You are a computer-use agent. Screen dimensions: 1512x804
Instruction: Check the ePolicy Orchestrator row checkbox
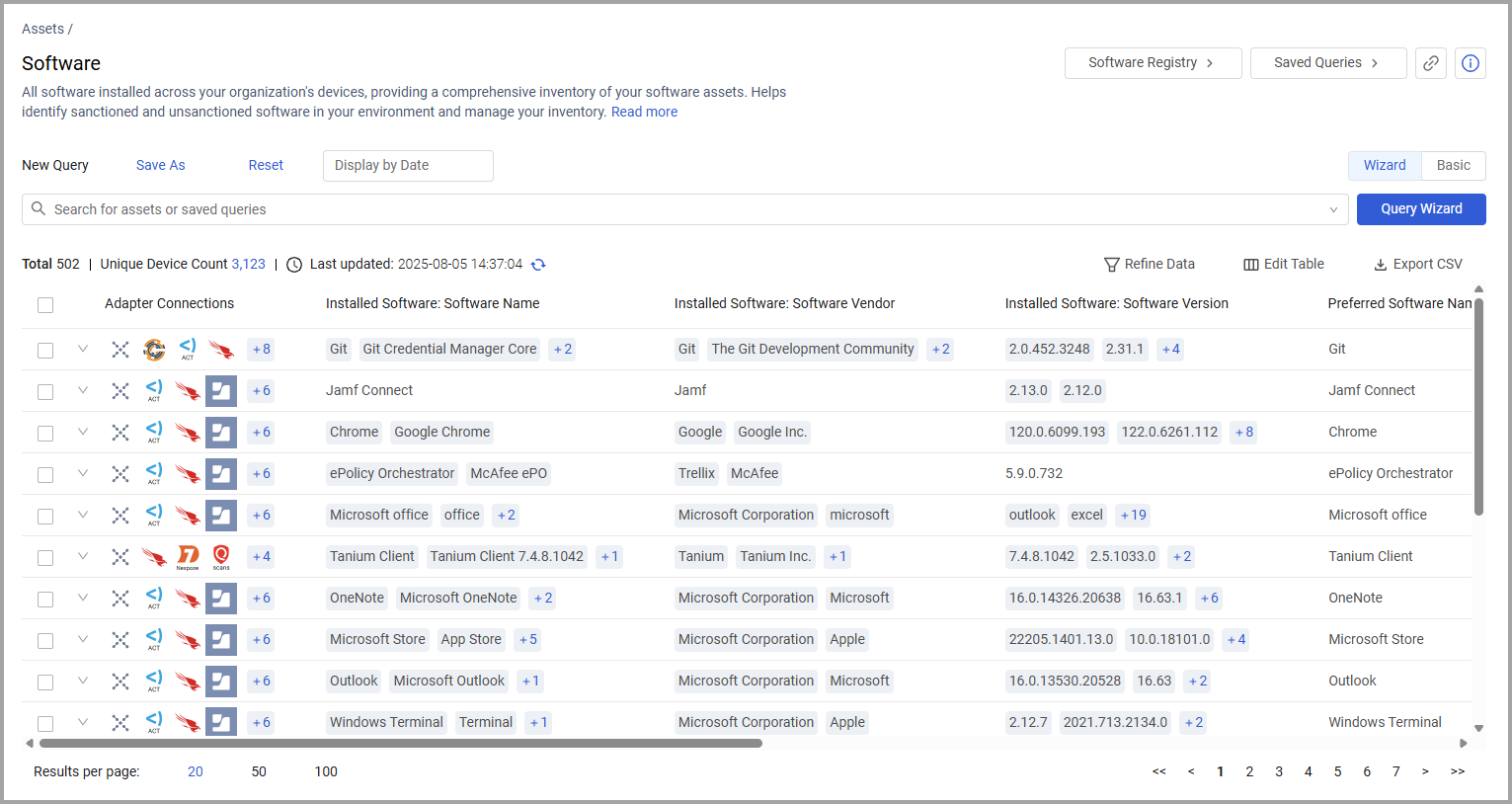click(45, 475)
